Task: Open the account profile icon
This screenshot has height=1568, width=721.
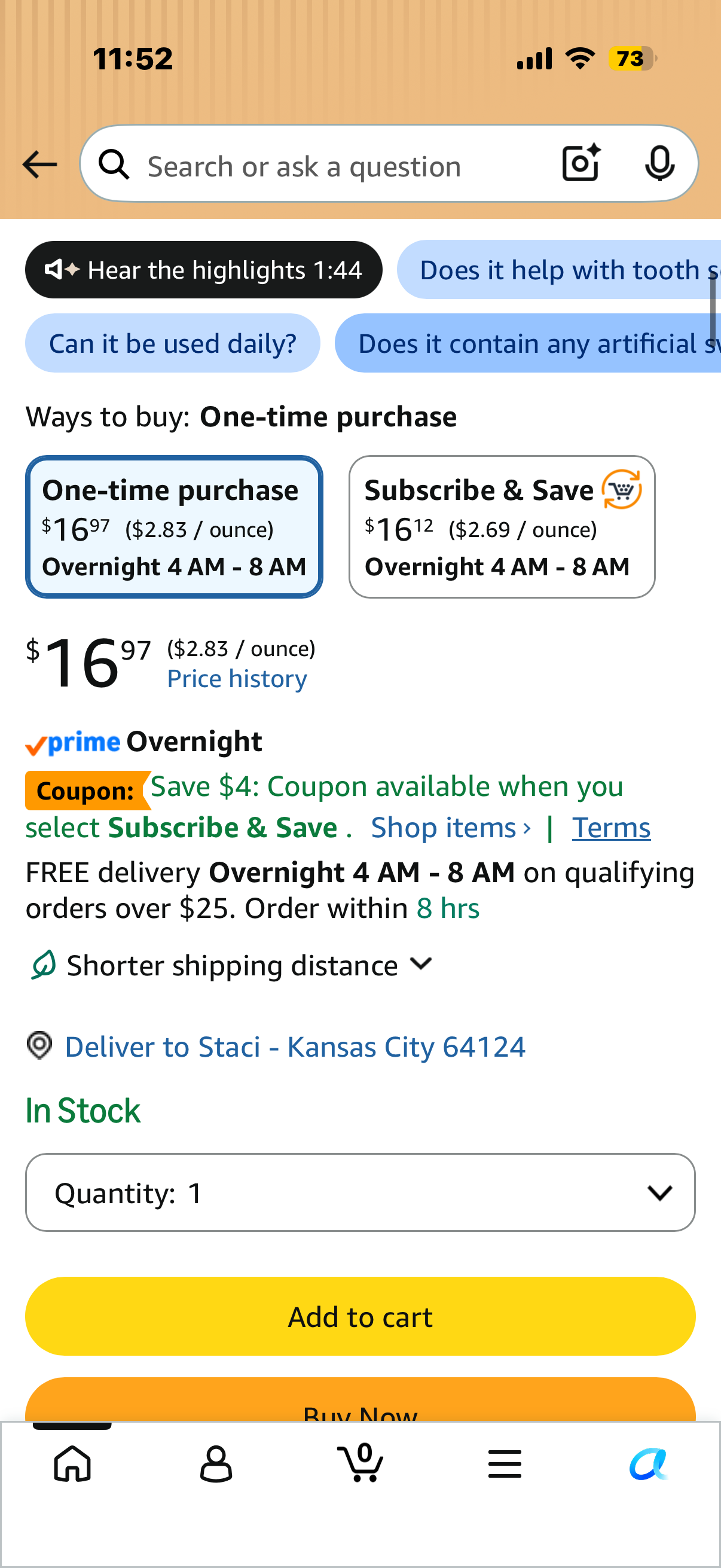Action: pyautogui.click(x=216, y=1463)
